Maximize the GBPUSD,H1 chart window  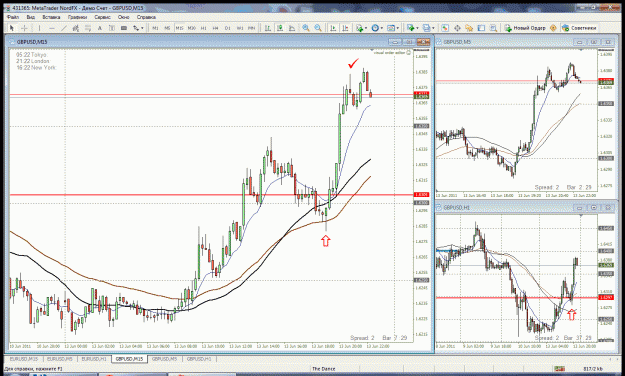(594, 207)
